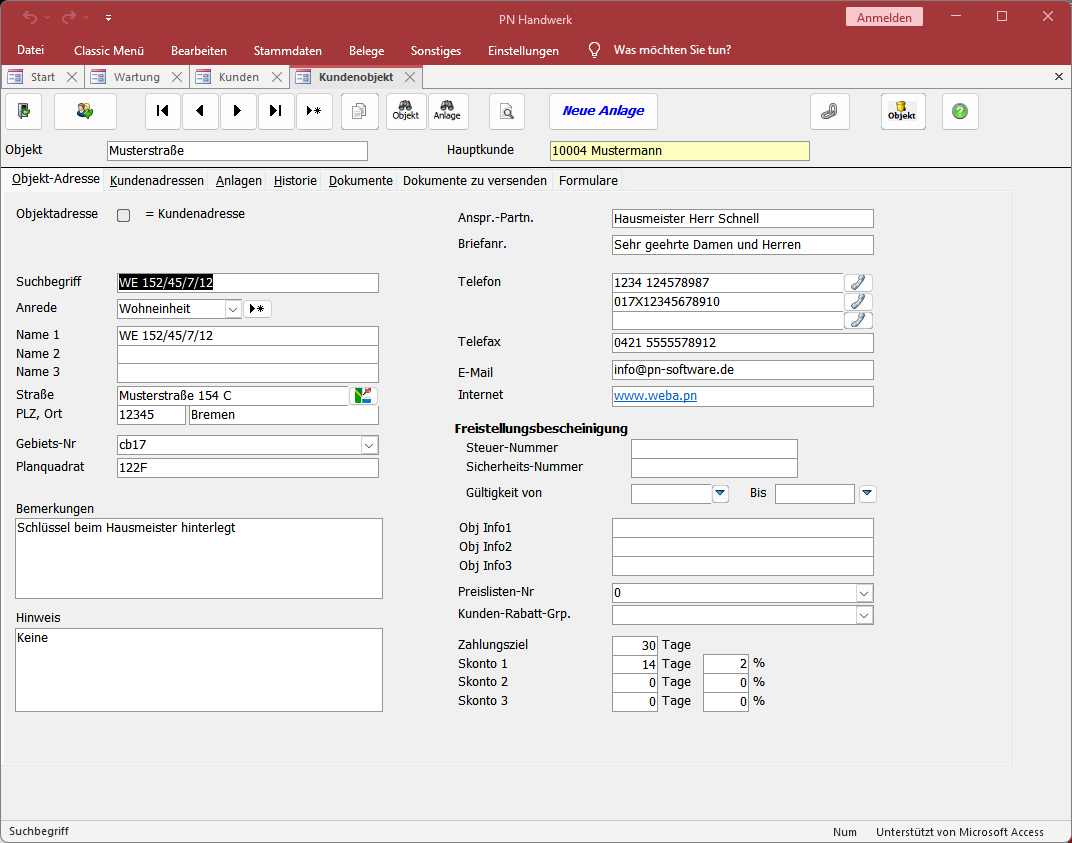Viewport: 1072px width, 843px height.
Task: Open the Gültigkeit von date picker
Action: coord(720,493)
